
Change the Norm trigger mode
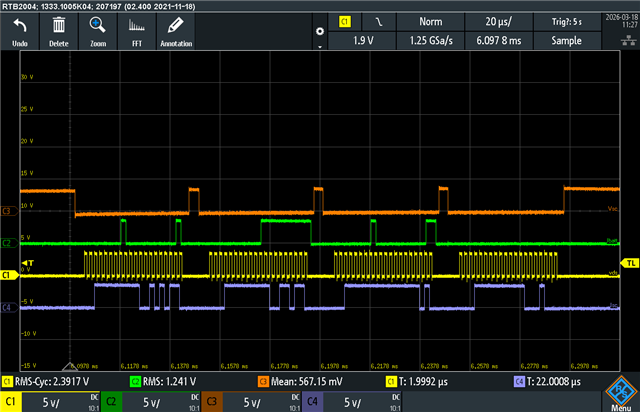click(x=431, y=22)
